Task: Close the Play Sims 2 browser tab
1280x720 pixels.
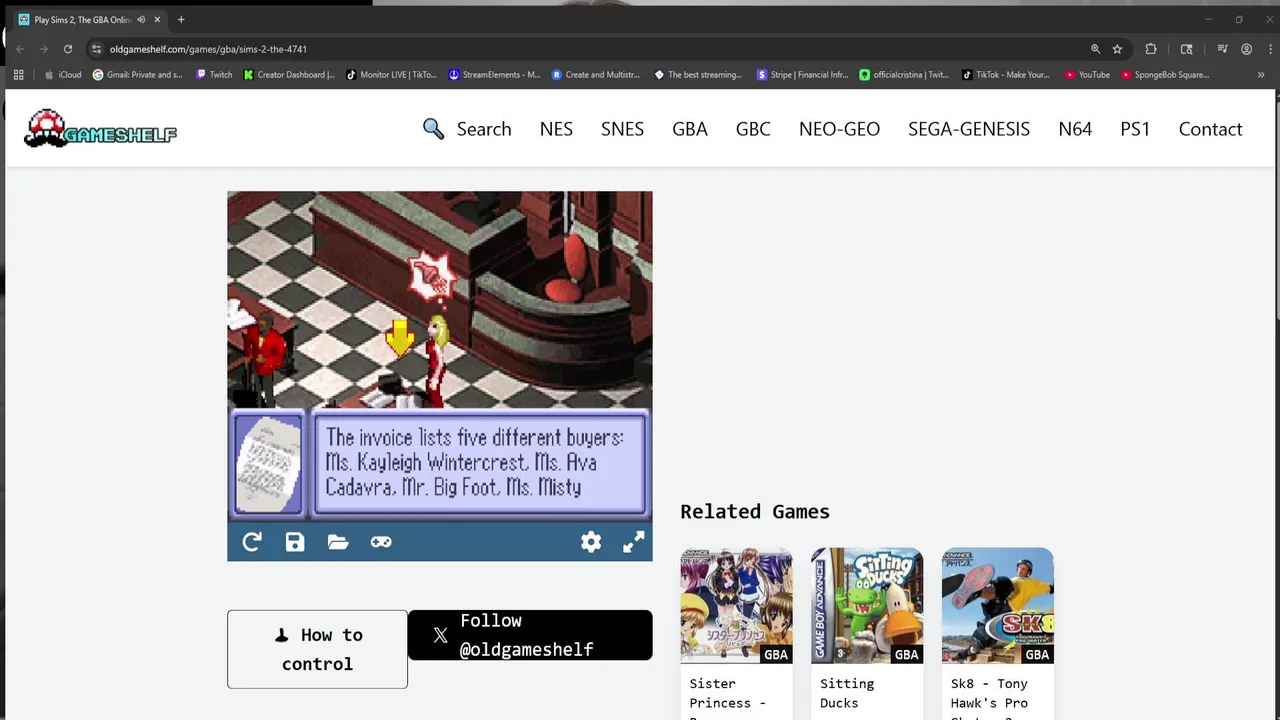Action: [157, 20]
